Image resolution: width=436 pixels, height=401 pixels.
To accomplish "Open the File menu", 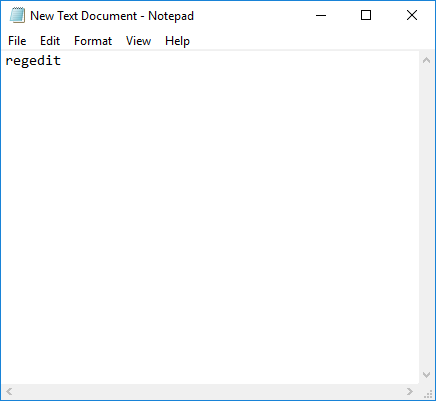I will (17, 41).
